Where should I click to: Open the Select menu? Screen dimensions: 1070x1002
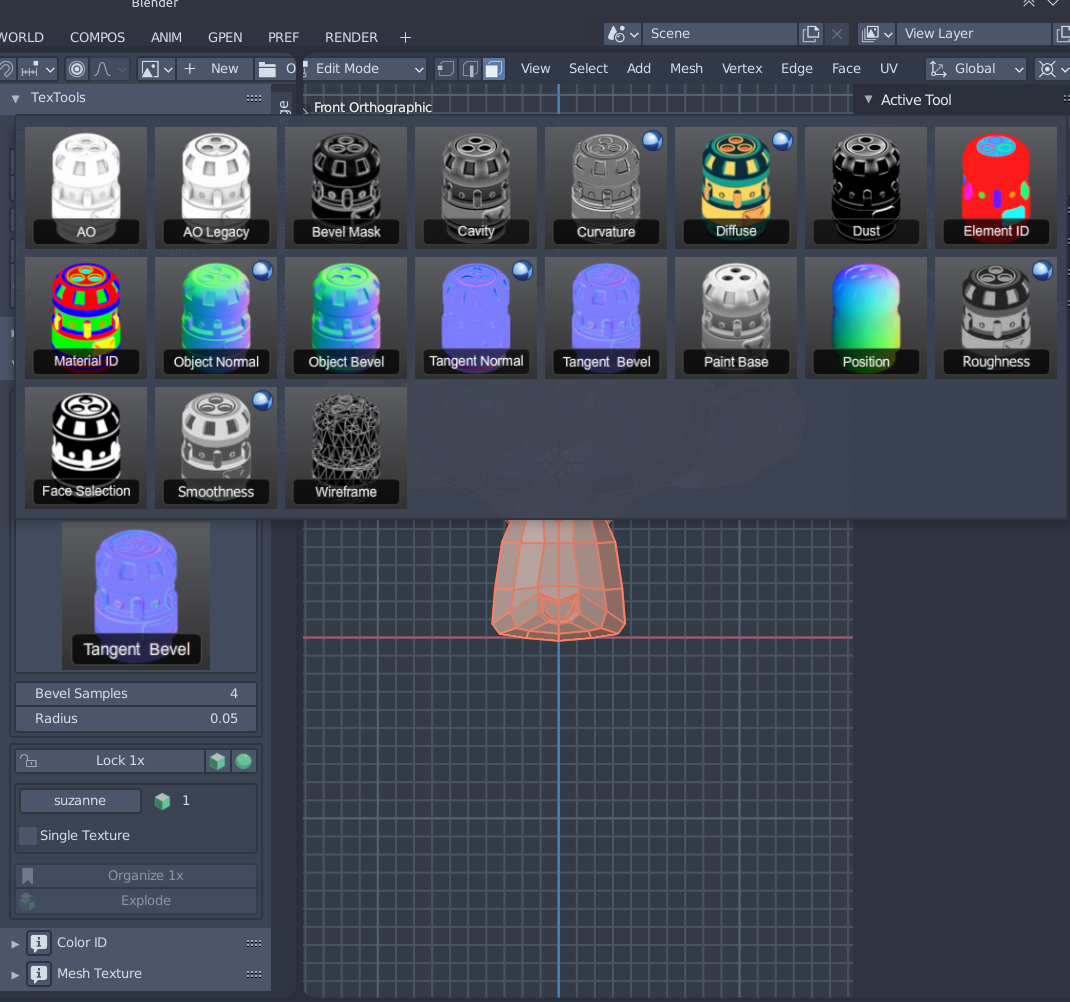coord(588,68)
